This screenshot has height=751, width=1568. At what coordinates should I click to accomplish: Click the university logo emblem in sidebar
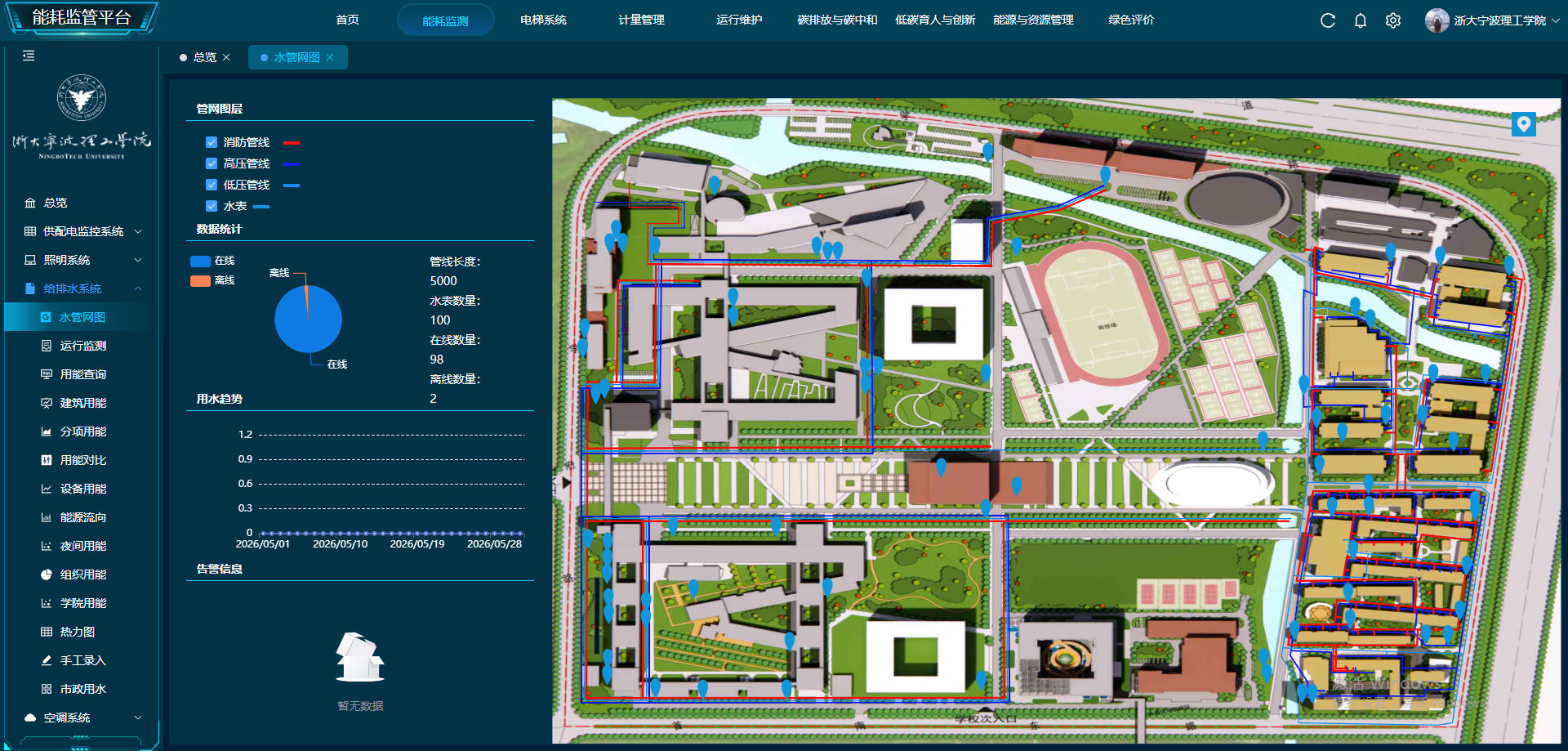[82, 98]
